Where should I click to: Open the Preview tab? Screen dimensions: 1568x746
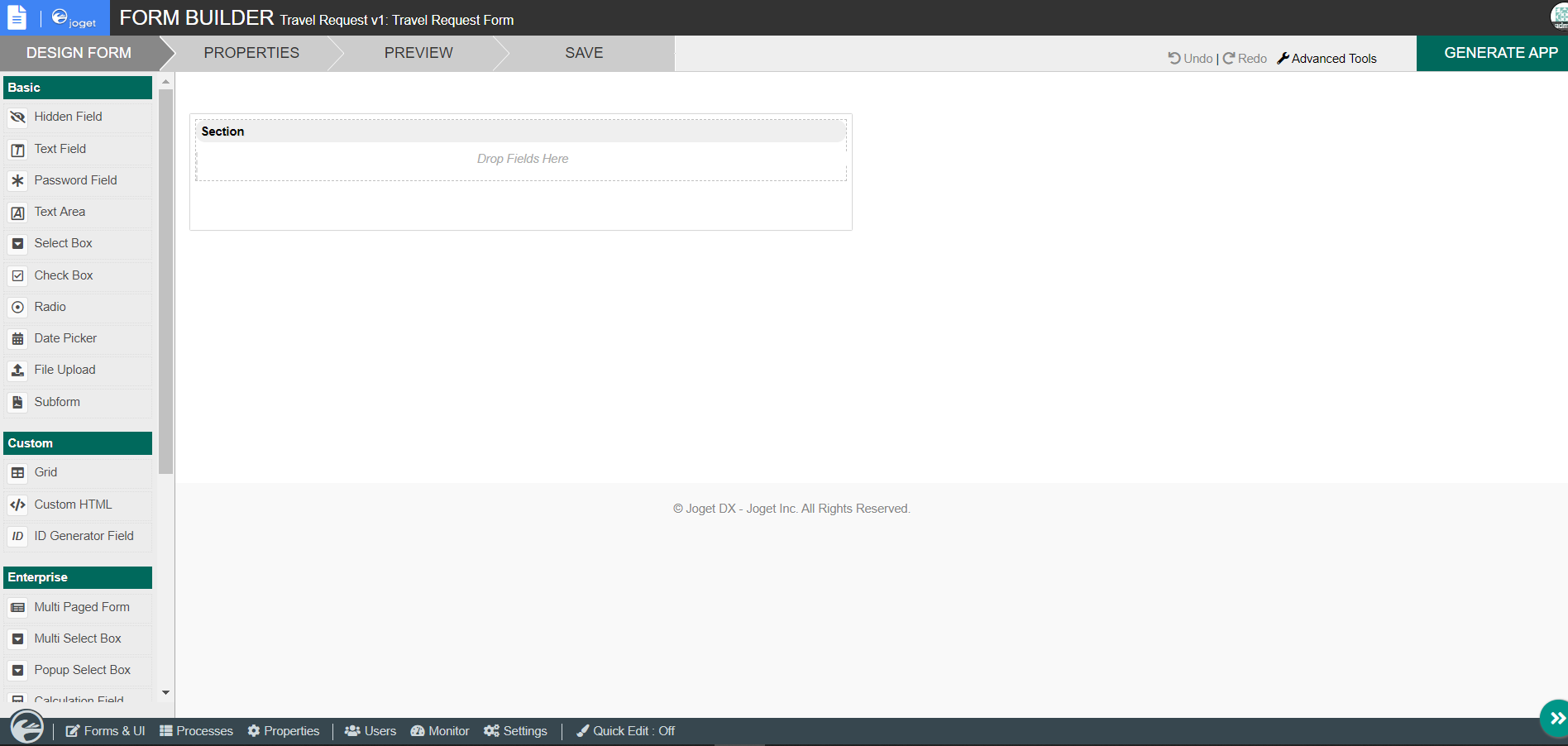point(418,53)
